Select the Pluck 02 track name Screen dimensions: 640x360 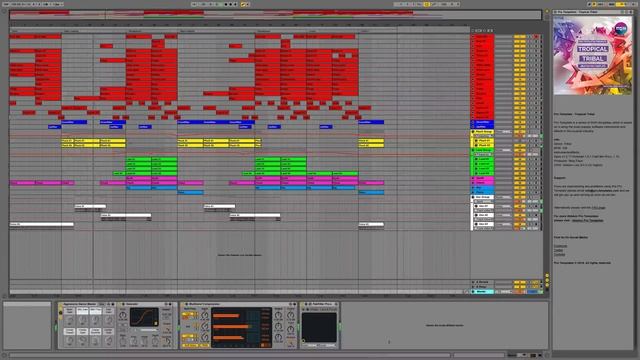[x=484, y=145]
